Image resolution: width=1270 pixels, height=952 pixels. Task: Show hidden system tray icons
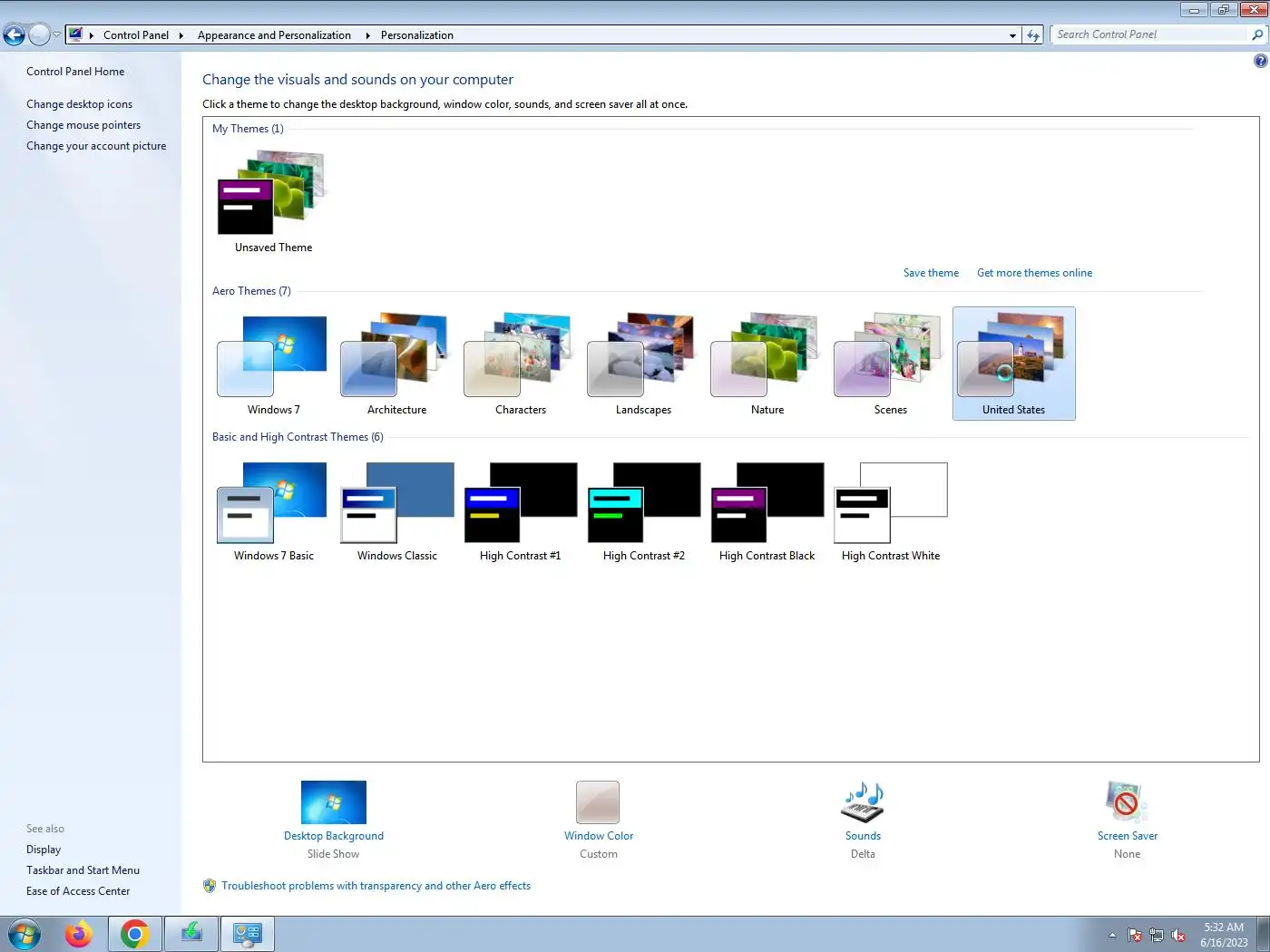coord(1112,935)
